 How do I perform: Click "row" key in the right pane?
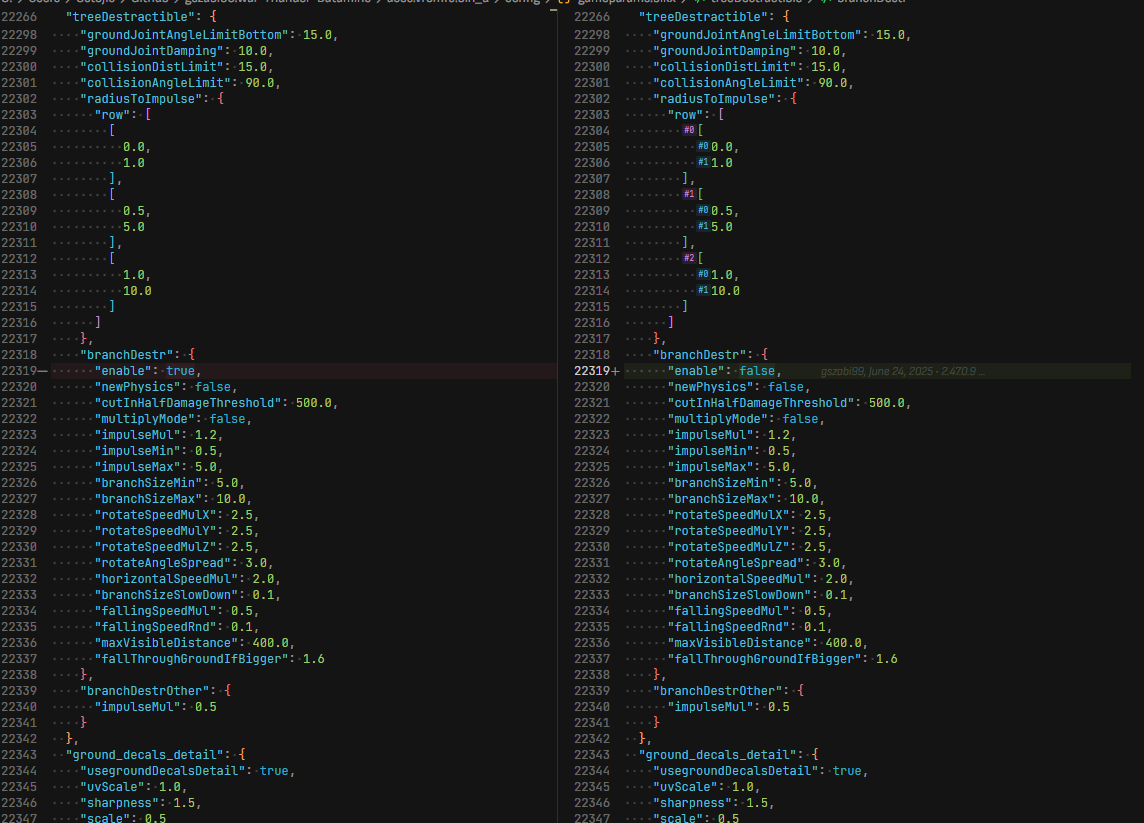[685, 115]
